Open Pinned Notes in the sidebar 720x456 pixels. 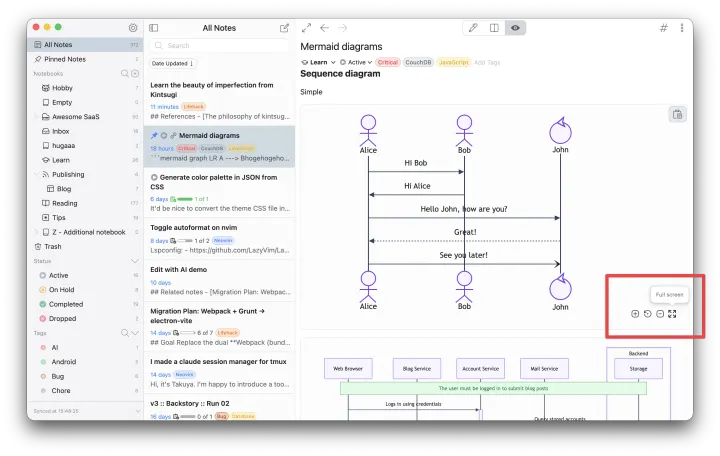point(85,59)
